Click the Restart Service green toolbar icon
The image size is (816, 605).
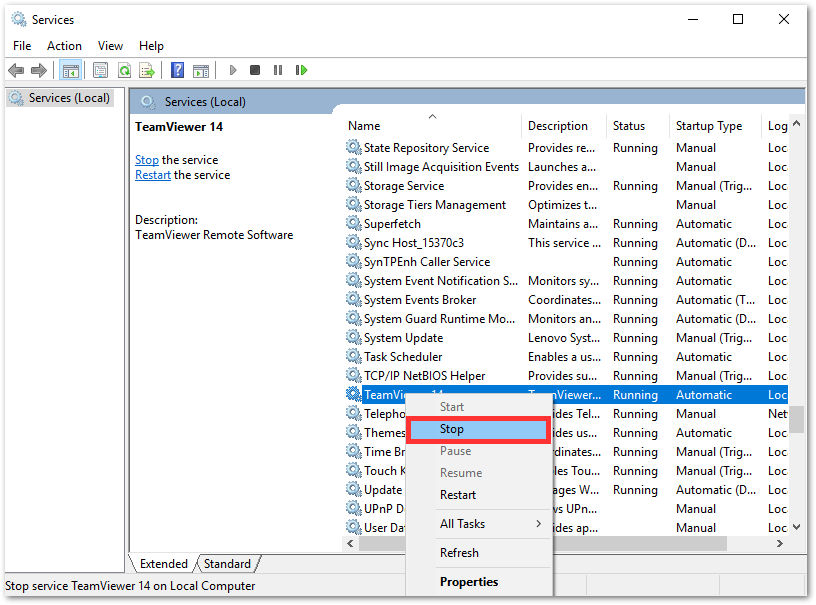301,70
